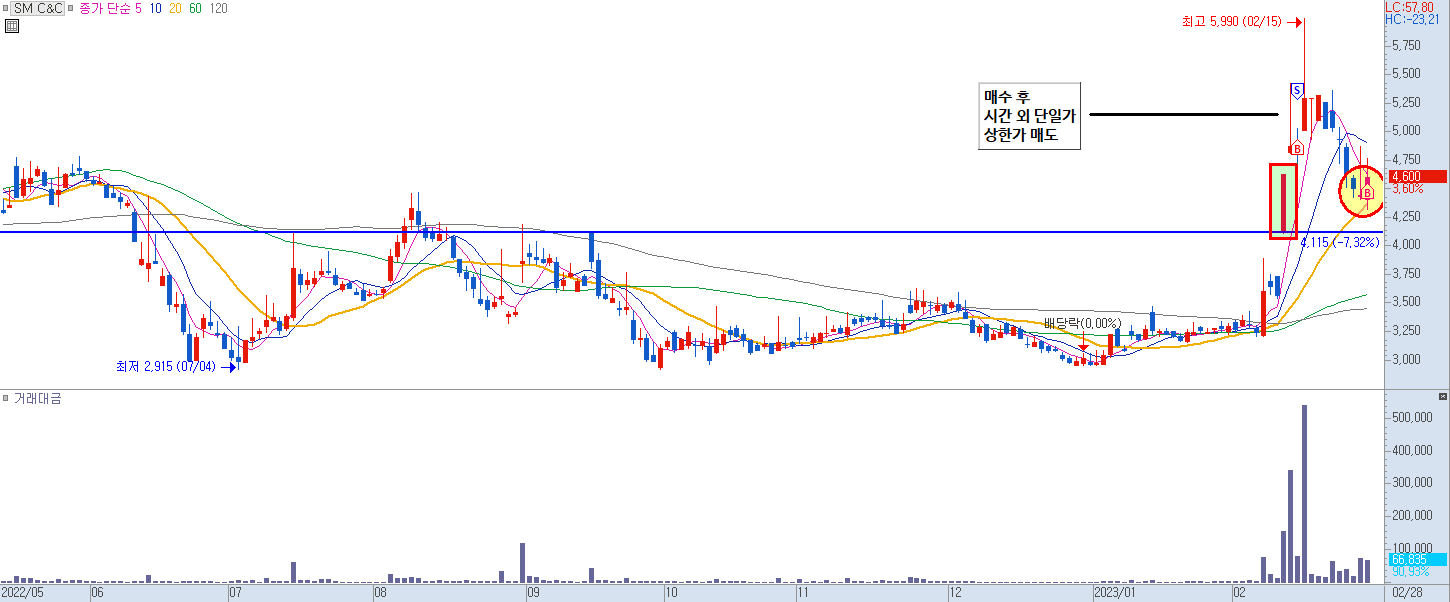
Task: Click the cyan 66,835 volume value tag
Action: (x=1417, y=559)
